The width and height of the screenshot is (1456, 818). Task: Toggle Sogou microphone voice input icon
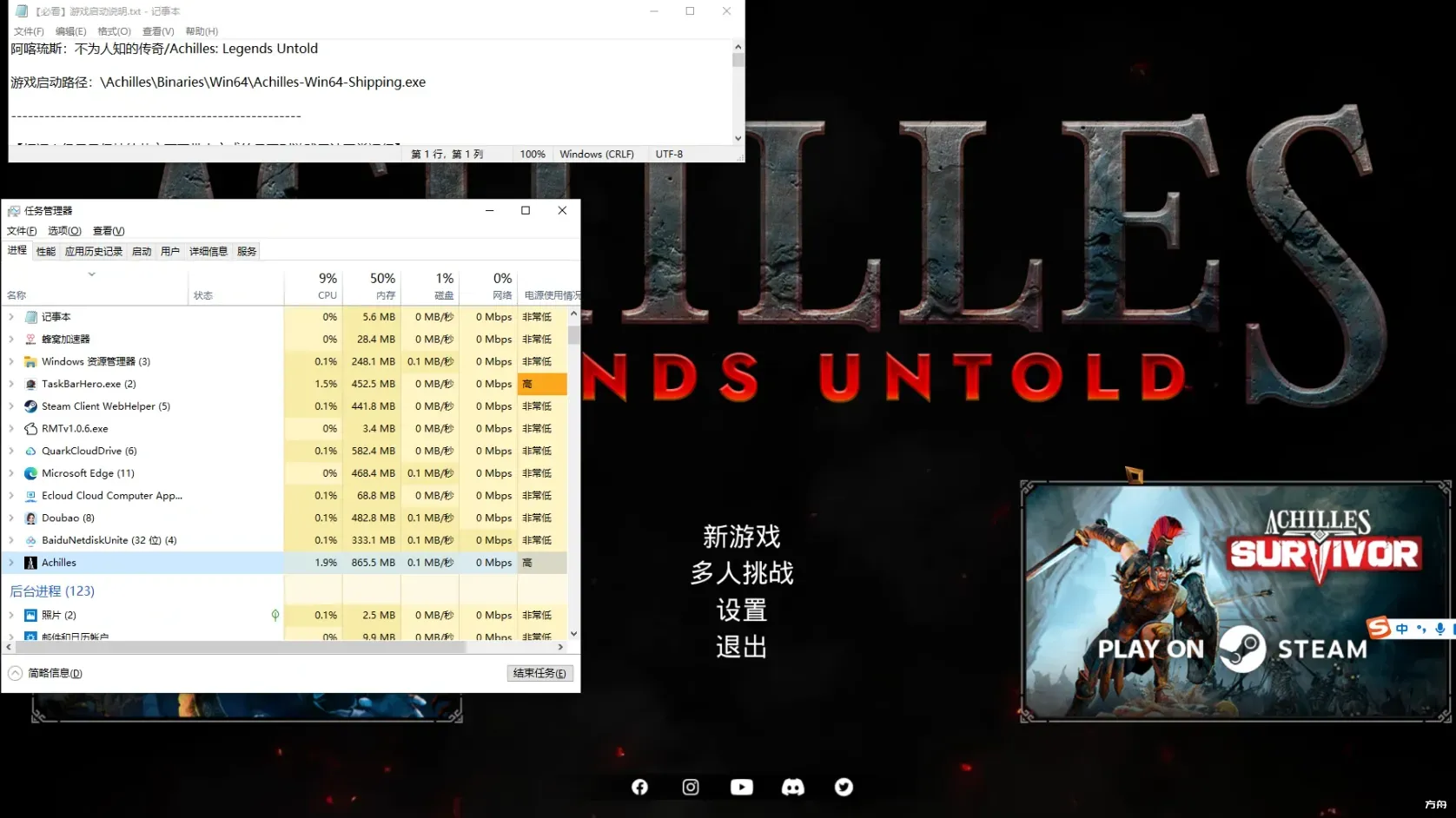click(x=1439, y=629)
